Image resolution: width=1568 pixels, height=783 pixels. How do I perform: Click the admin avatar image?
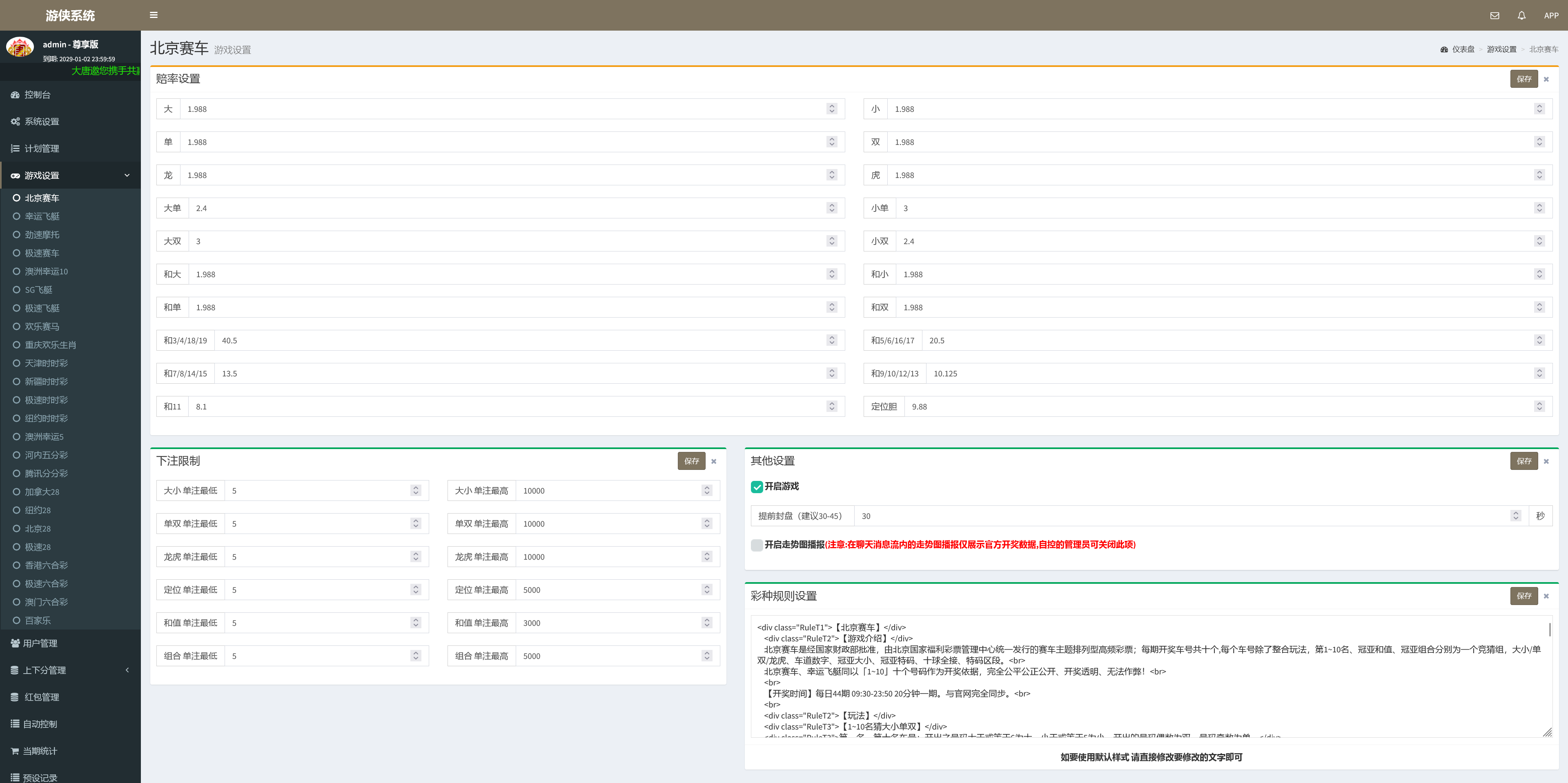(20, 47)
